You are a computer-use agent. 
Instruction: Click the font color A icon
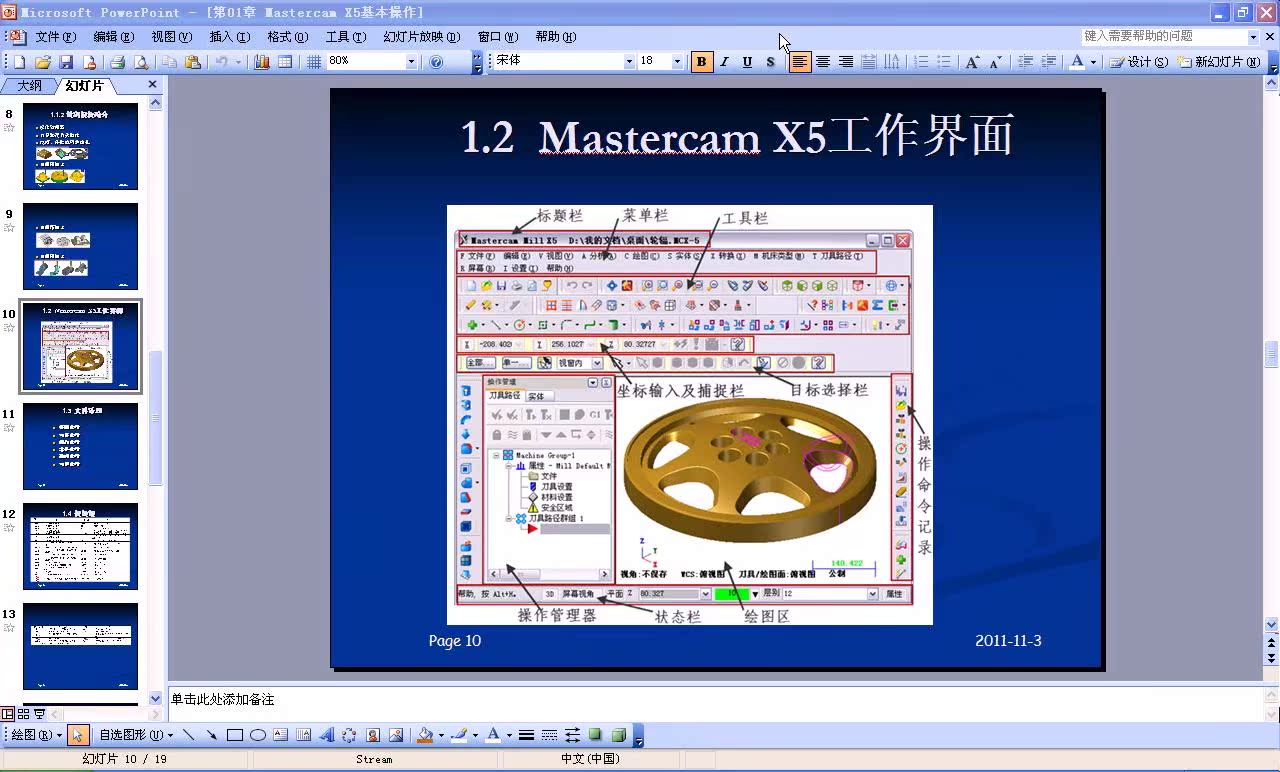[1076, 62]
